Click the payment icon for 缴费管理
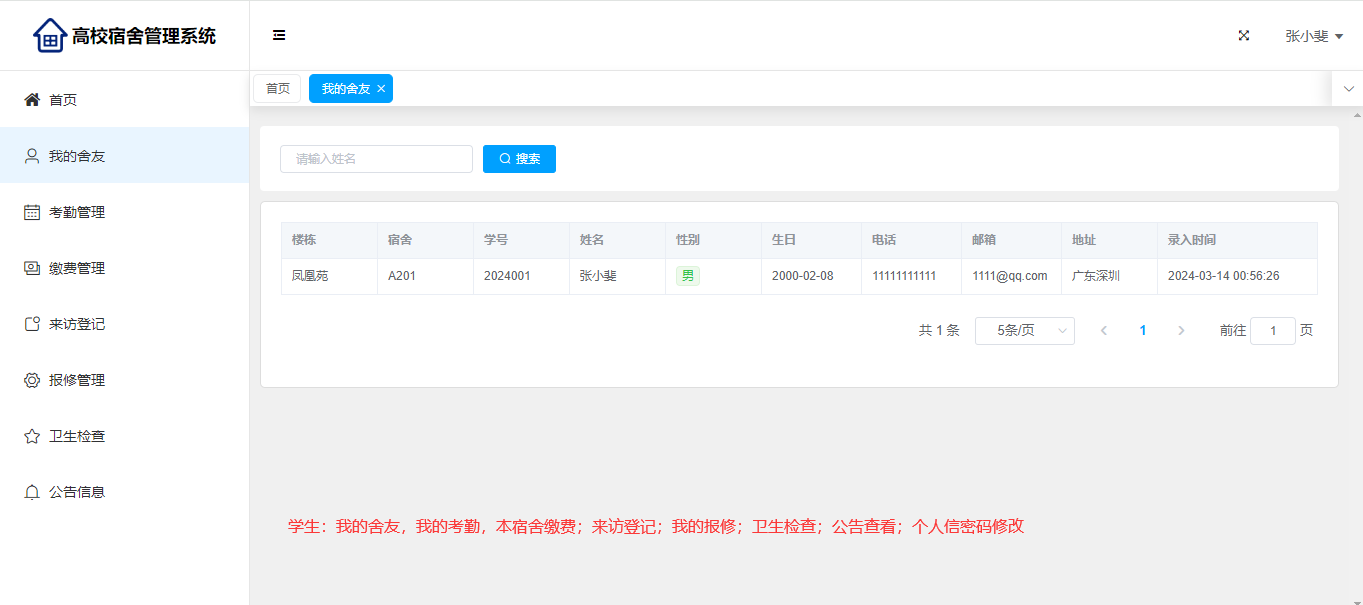This screenshot has width=1363, height=605. tap(32, 268)
